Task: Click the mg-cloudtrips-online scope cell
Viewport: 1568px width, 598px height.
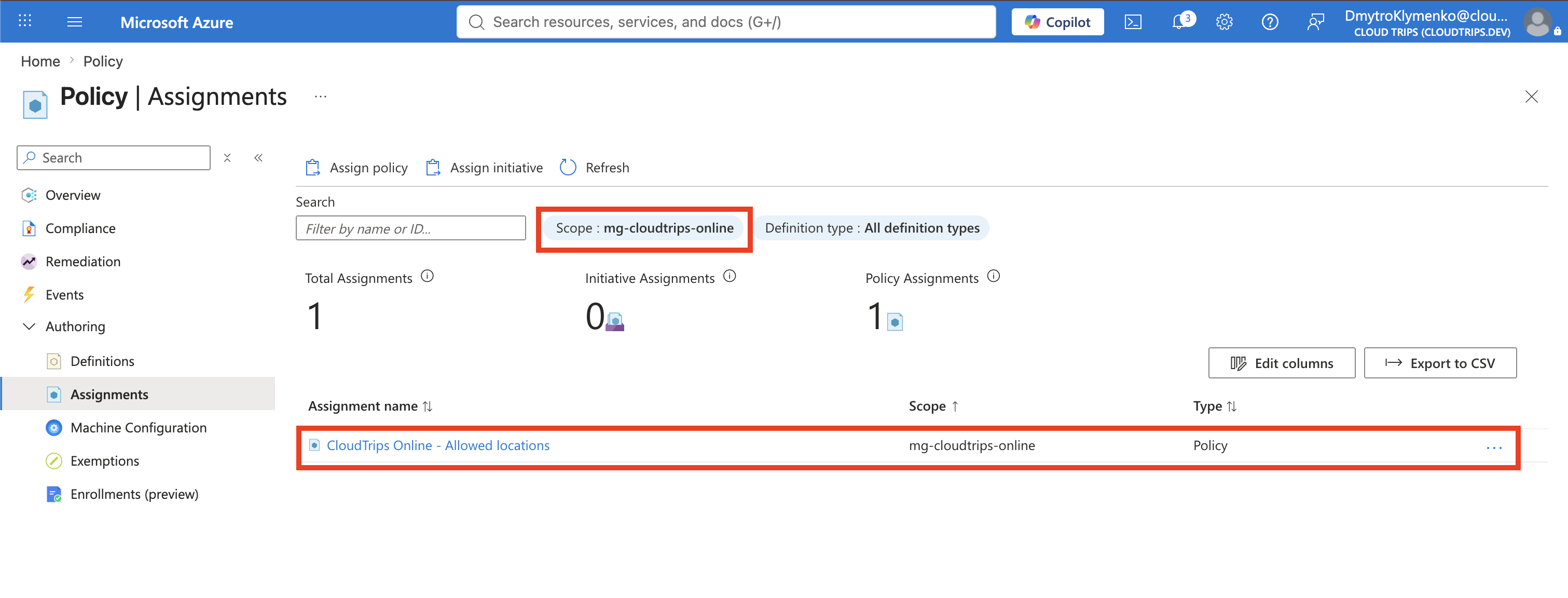Action: point(971,446)
